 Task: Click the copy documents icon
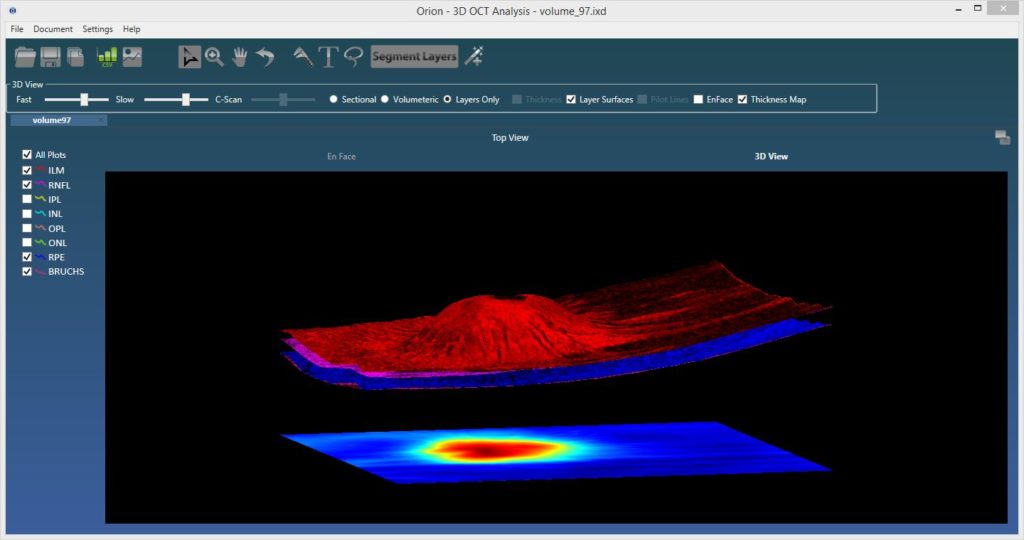[75, 57]
